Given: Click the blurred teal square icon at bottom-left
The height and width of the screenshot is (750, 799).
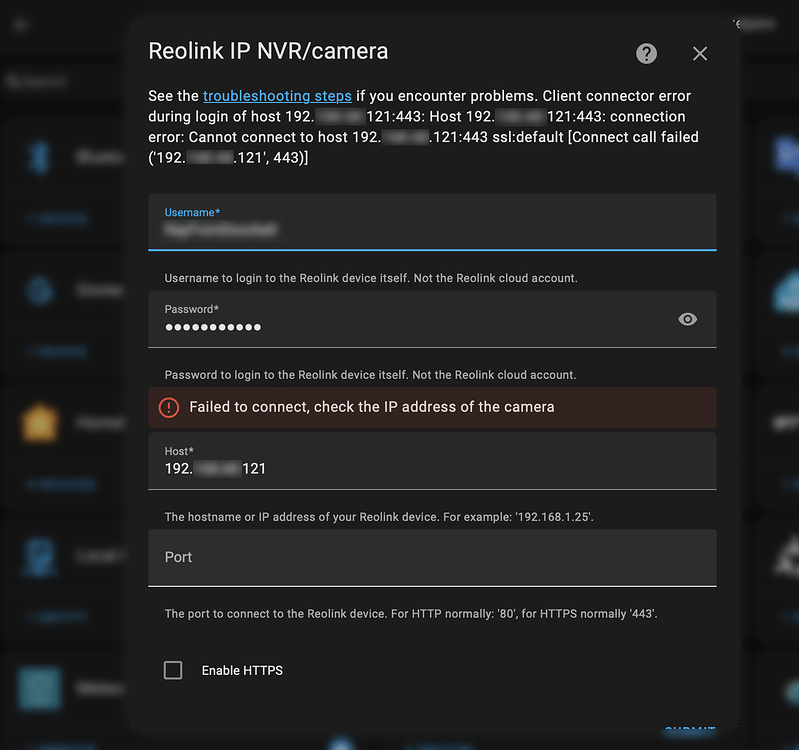Looking at the screenshot, I should 38,688.
